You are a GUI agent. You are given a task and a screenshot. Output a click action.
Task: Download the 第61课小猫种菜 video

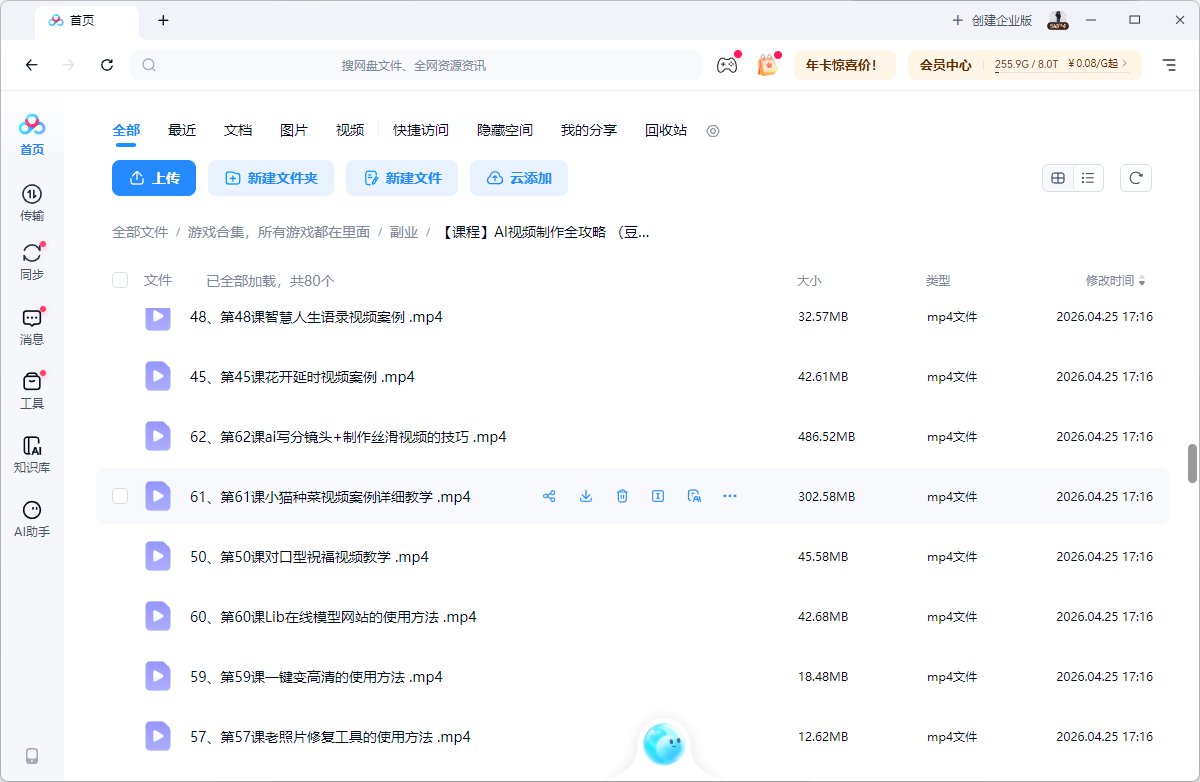click(x=586, y=496)
